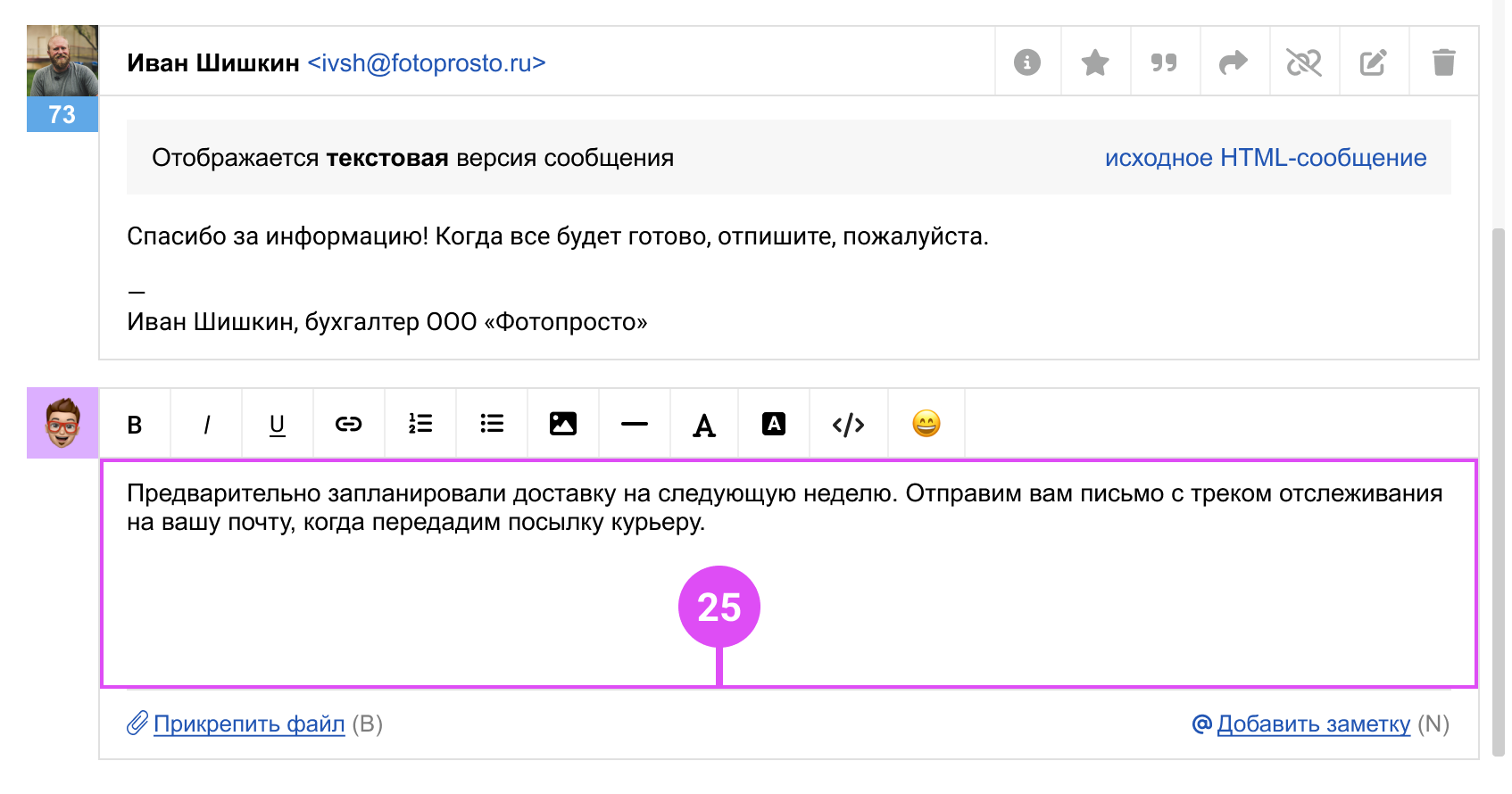
Task: Star the message from Иван Шишкин
Action: point(1095,62)
